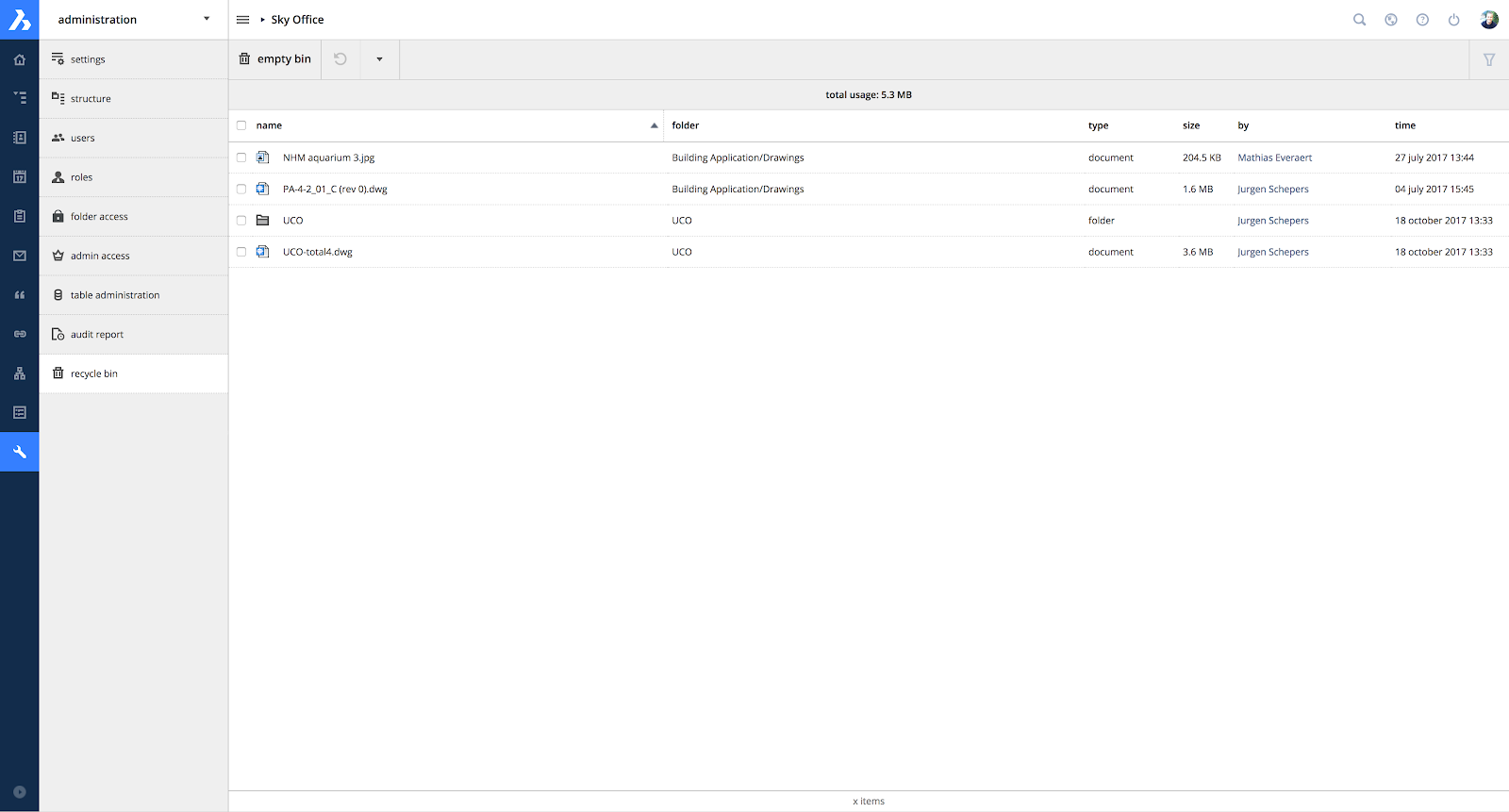Click Building Application/Drawings in NHM aquarium row
The width and height of the screenshot is (1509, 812).
[738, 157]
